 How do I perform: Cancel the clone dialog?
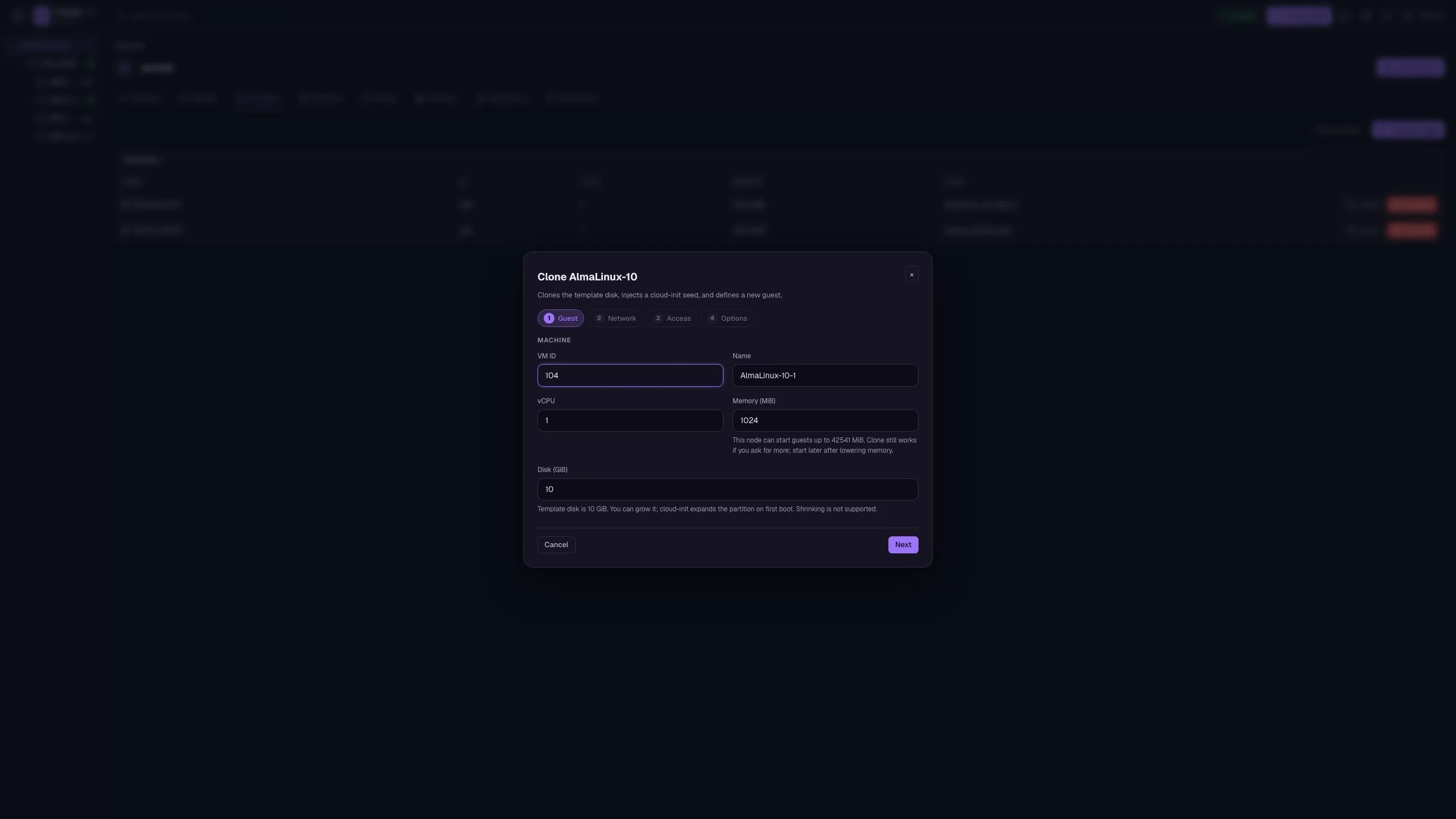tap(556, 545)
